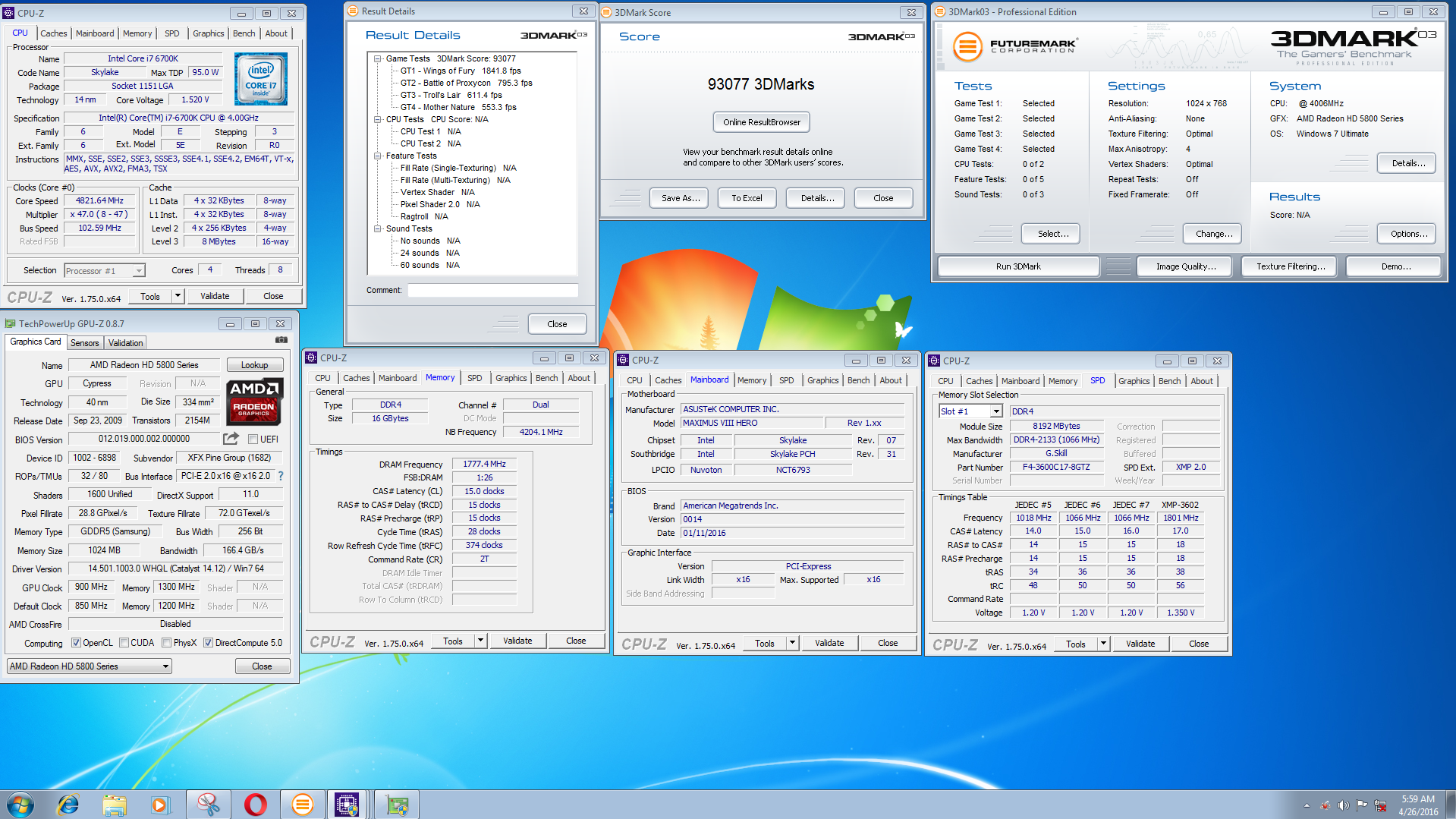Collapse the Feature Tests tree node
The height and width of the screenshot is (819, 1456).
(x=377, y=156)
